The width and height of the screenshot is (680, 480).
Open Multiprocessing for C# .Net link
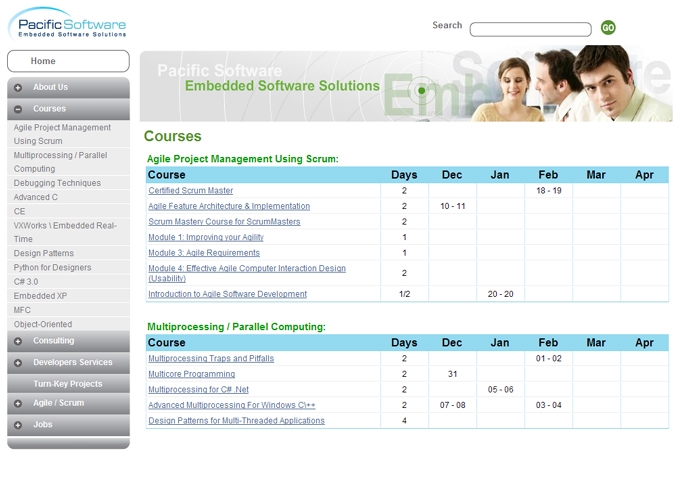(198, 390)
